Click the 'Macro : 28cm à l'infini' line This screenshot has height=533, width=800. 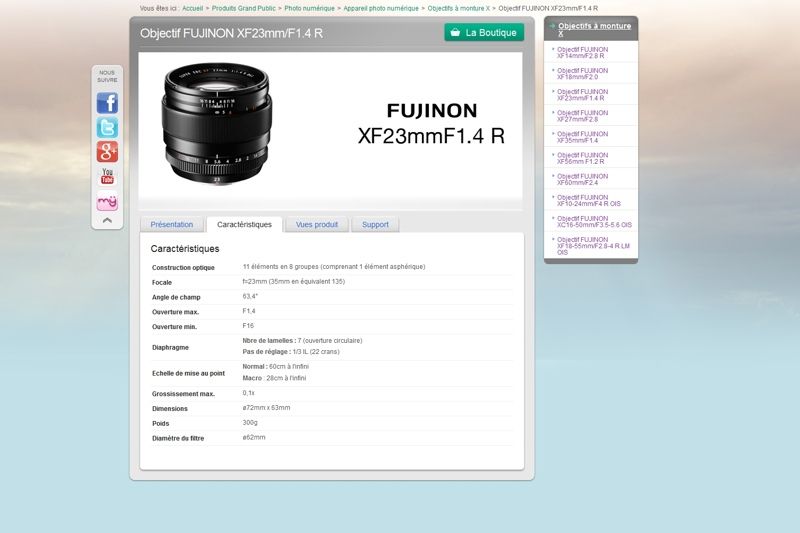274,378
